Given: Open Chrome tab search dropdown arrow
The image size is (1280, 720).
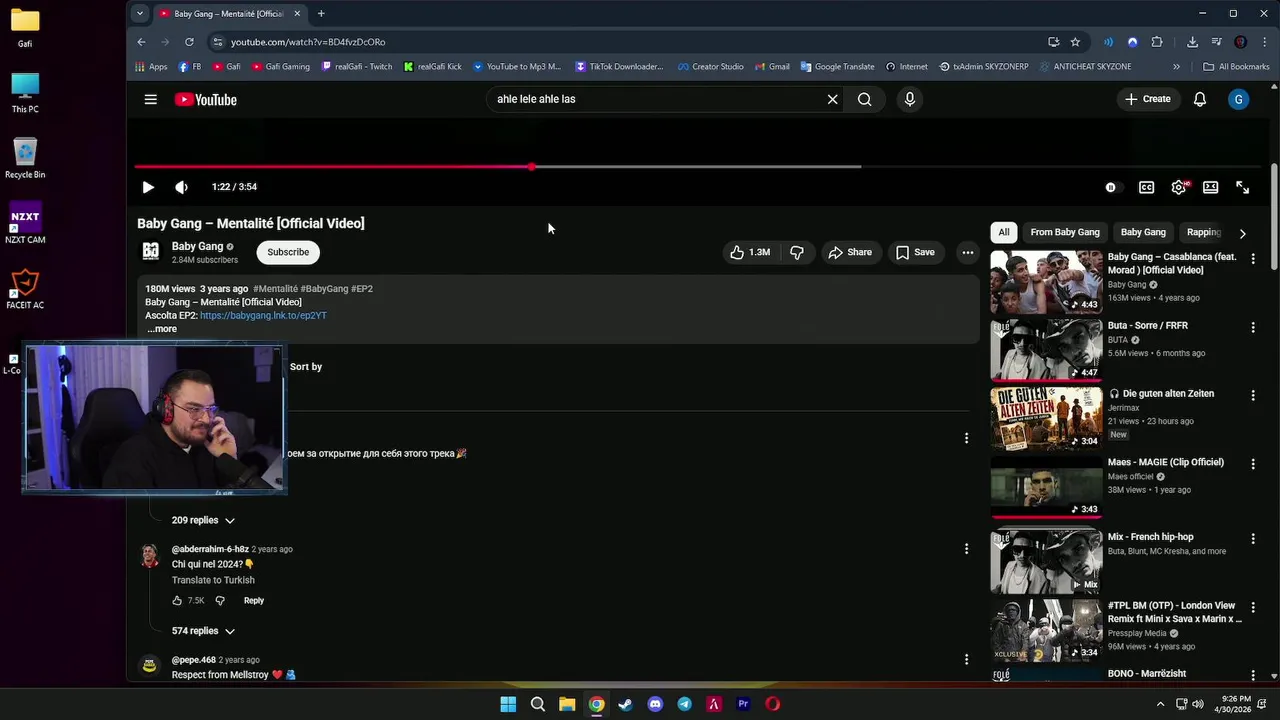Looking at the screenshot, I should (140, 13).
